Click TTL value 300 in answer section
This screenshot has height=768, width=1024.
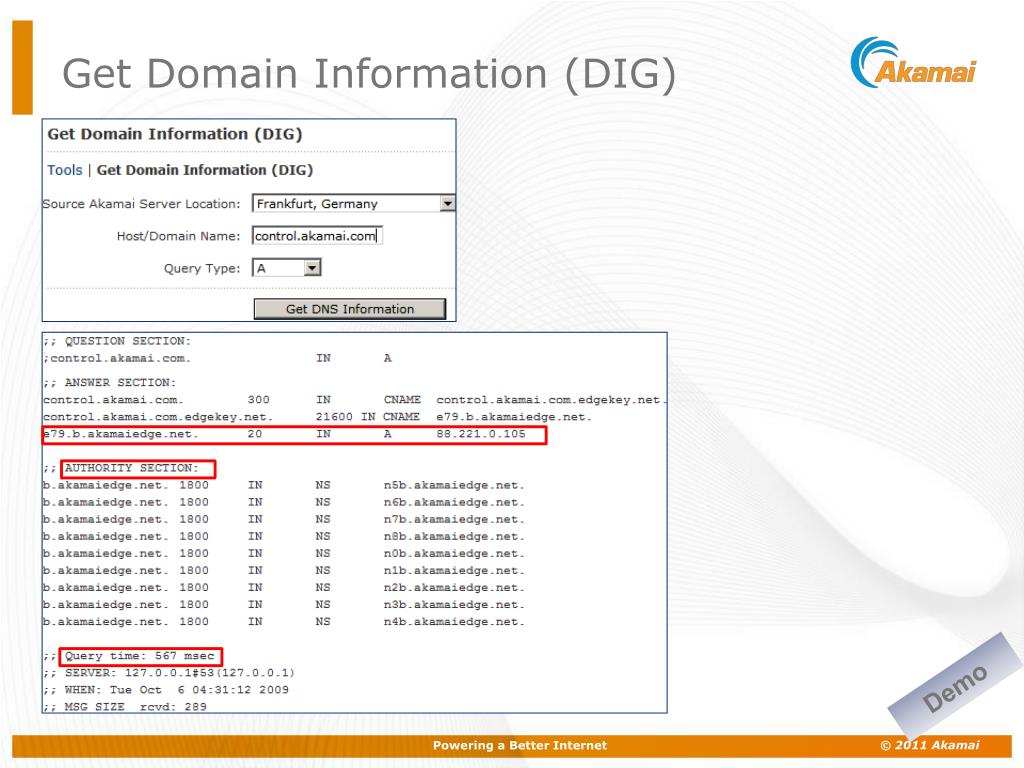point(259,400)
